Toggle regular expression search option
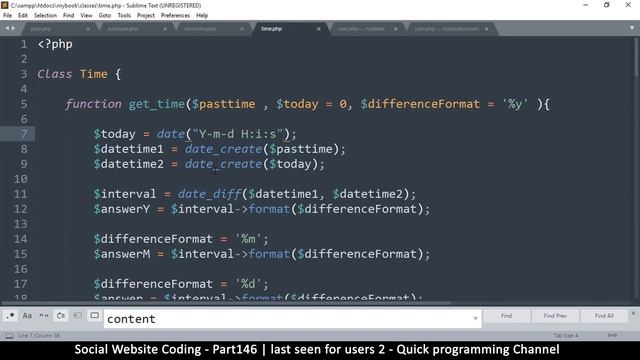The image size is (640, 360). click(10, 316)
